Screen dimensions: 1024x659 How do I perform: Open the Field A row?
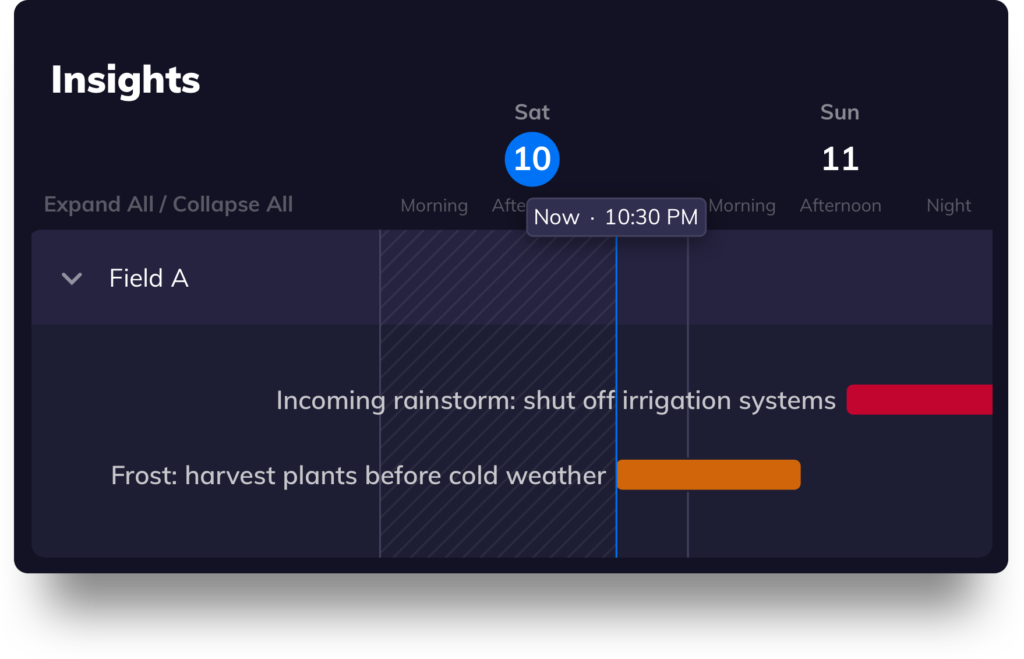(149, 279)
